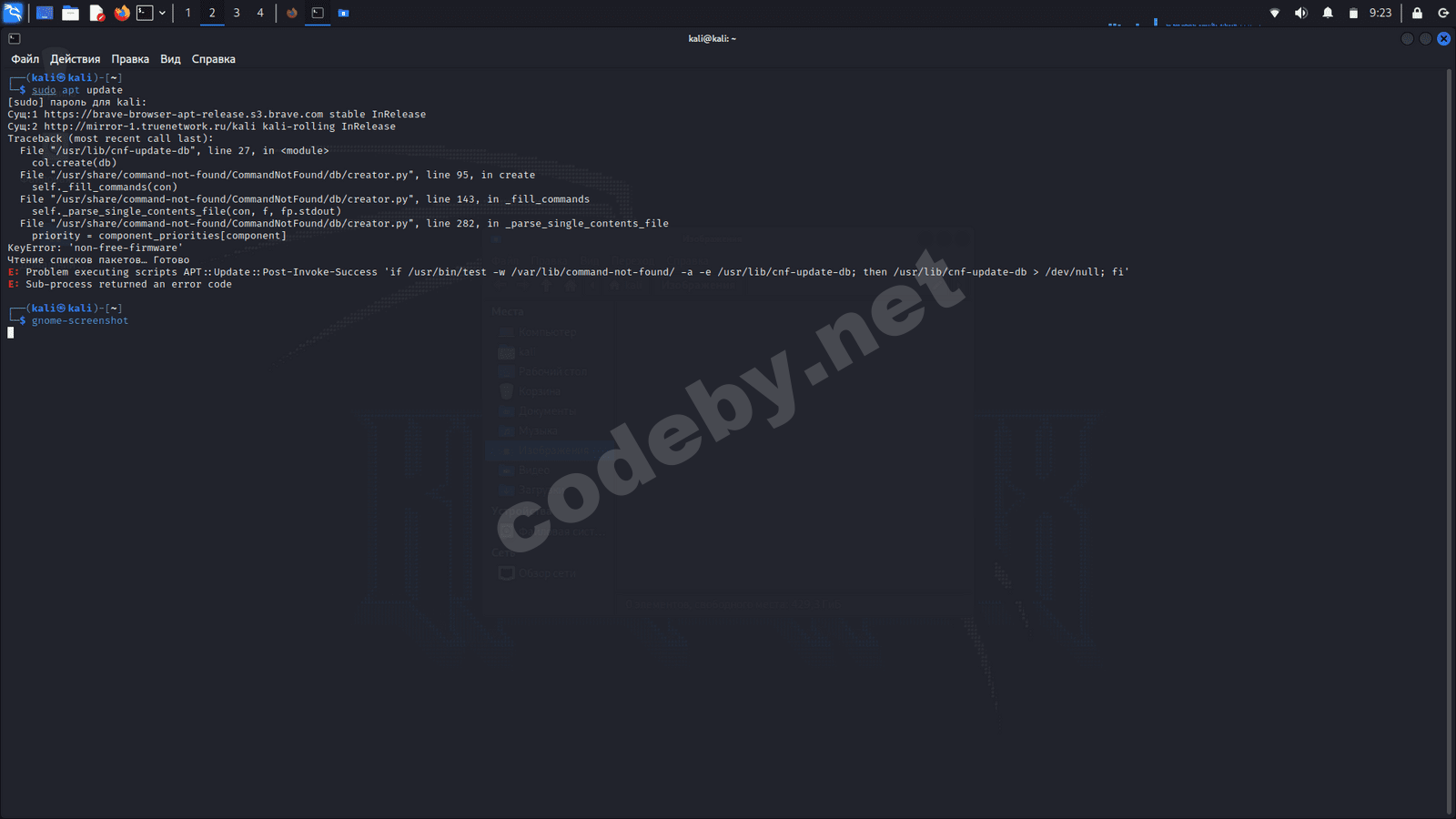Open the Файл menu
Screen dimensions: 1456x819
click(25, 59)
